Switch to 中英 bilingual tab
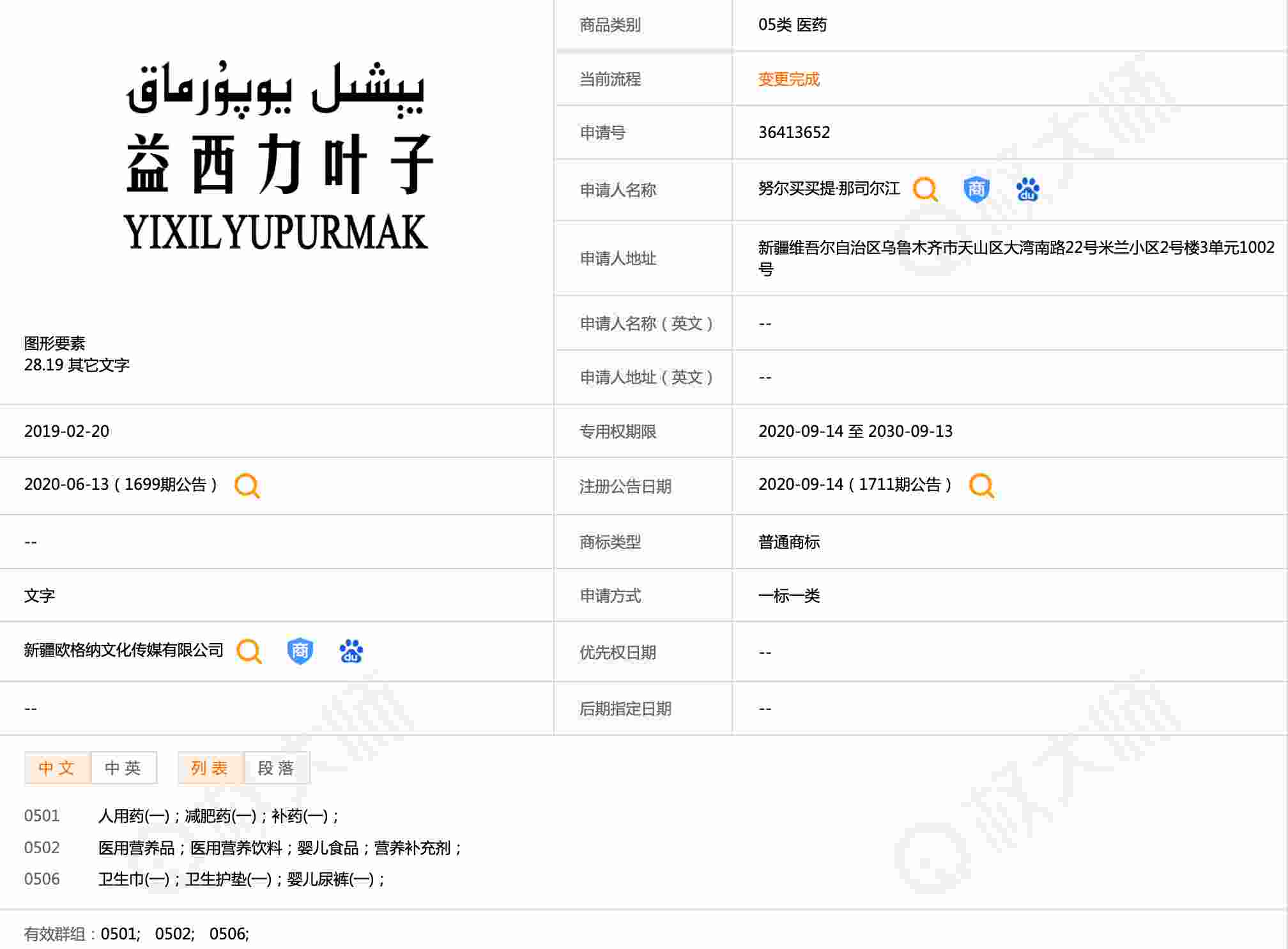Image resolution: width=1288 pixels, height=949 pixels. (x=123, y=768)
